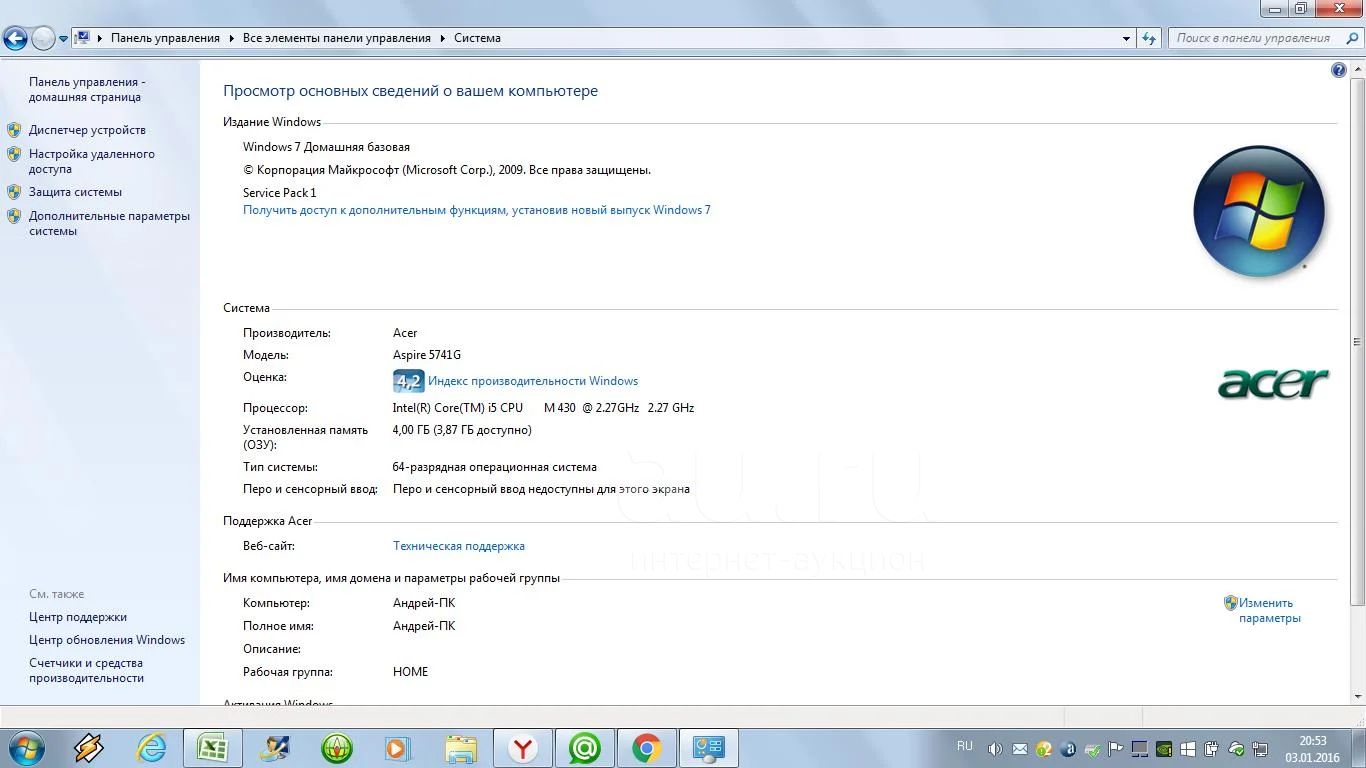Click the Forward navigation arrow button

43,38
